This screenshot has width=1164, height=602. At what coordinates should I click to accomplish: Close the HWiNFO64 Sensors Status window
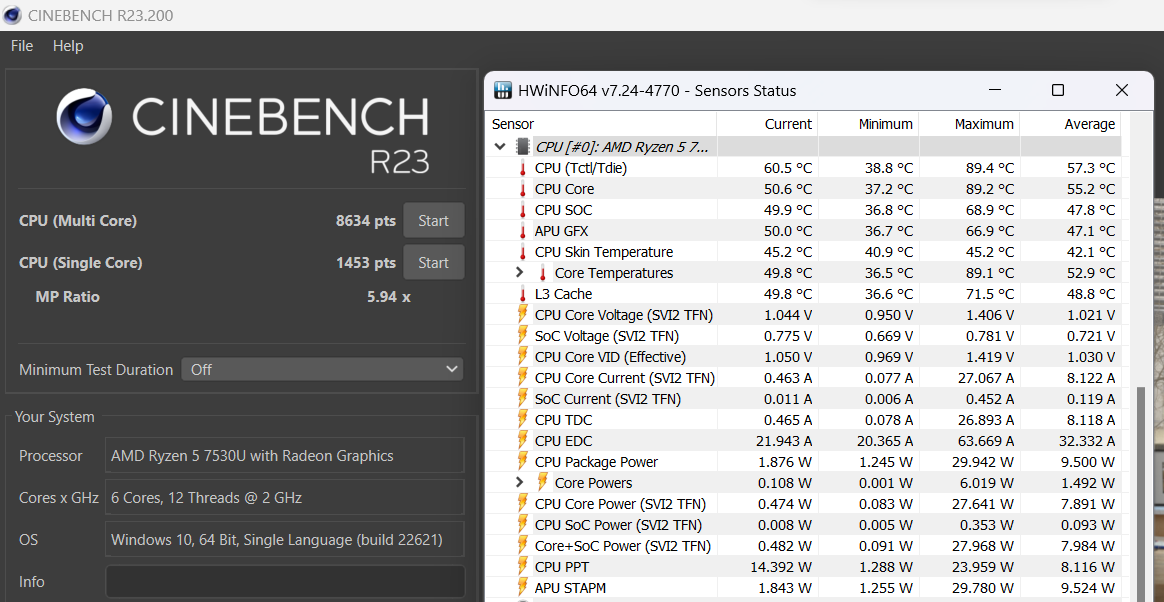pos(1122,91)
